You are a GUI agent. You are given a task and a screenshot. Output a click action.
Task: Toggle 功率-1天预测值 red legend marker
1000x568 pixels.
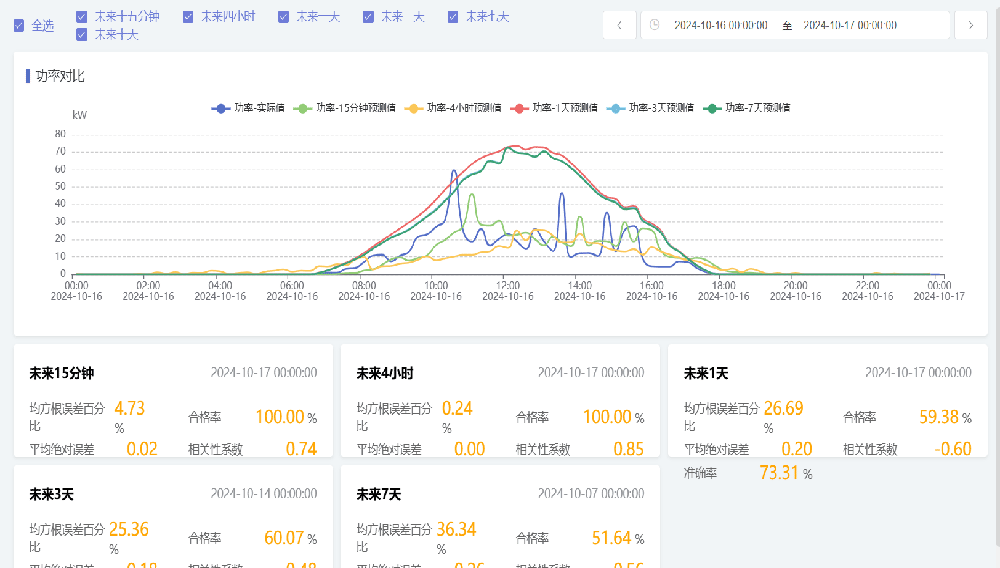pyautogui.click(x=519, y=108)
